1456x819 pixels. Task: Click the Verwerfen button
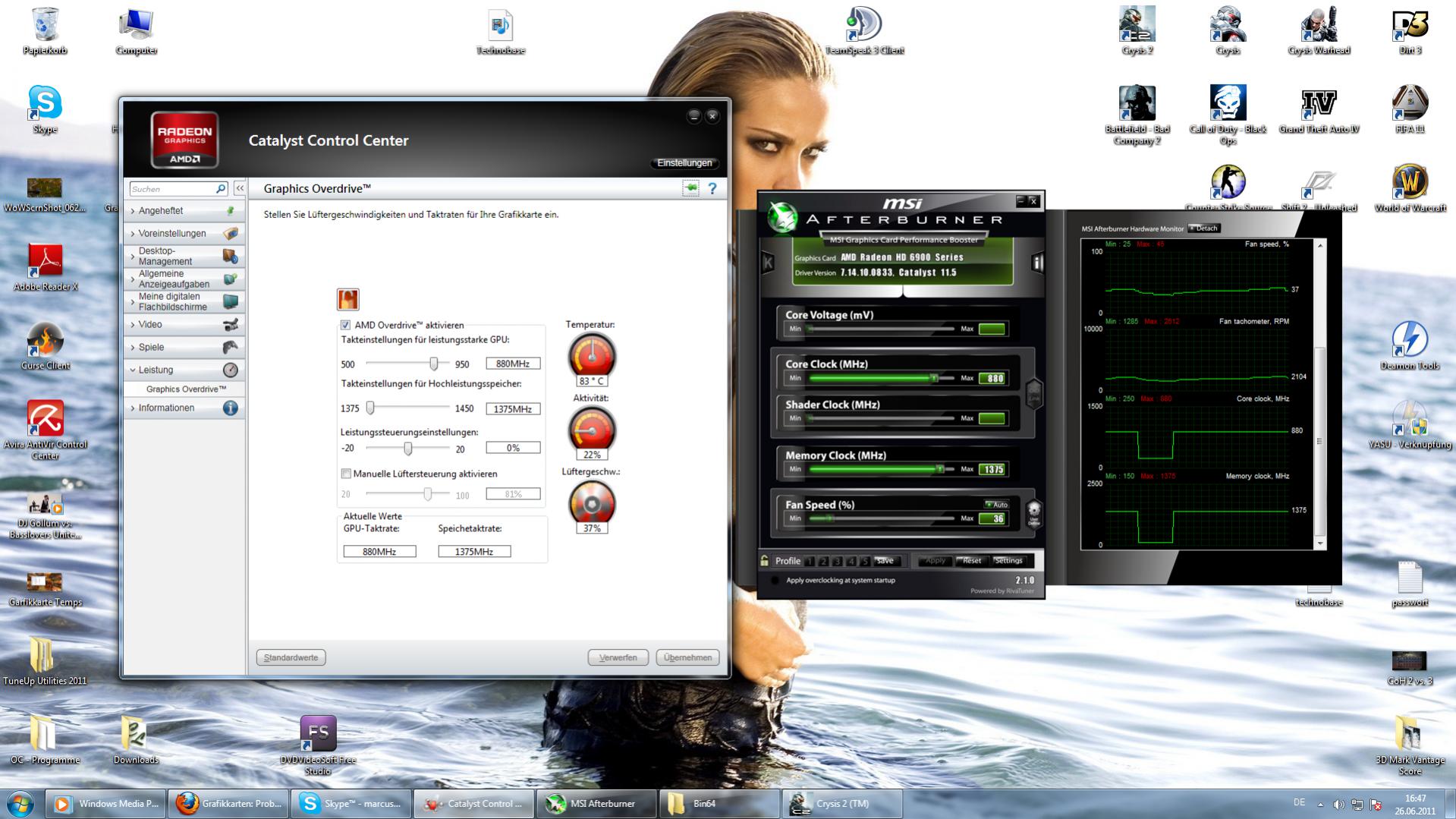click(x=618, y=657)
